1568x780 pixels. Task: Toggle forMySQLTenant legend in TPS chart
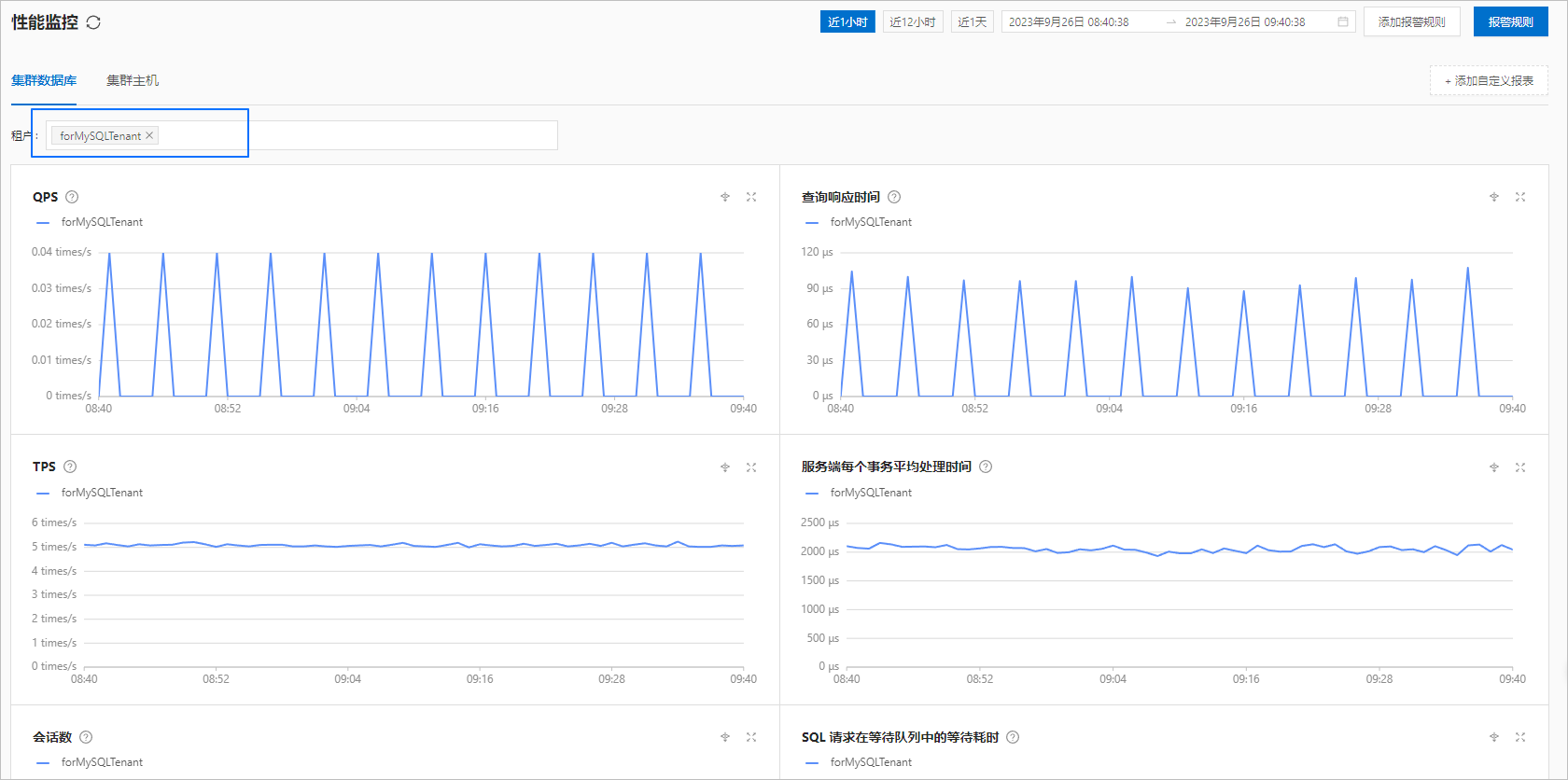click(90, 493)
